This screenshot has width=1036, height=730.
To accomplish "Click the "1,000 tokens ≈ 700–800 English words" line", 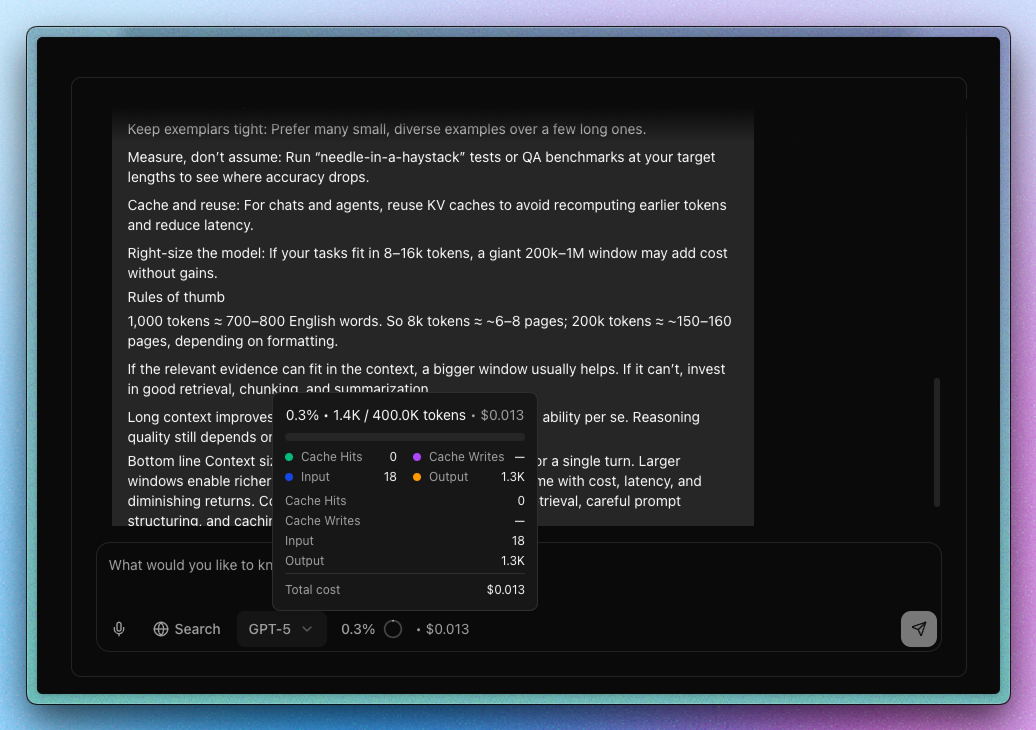I will (429, 331).
